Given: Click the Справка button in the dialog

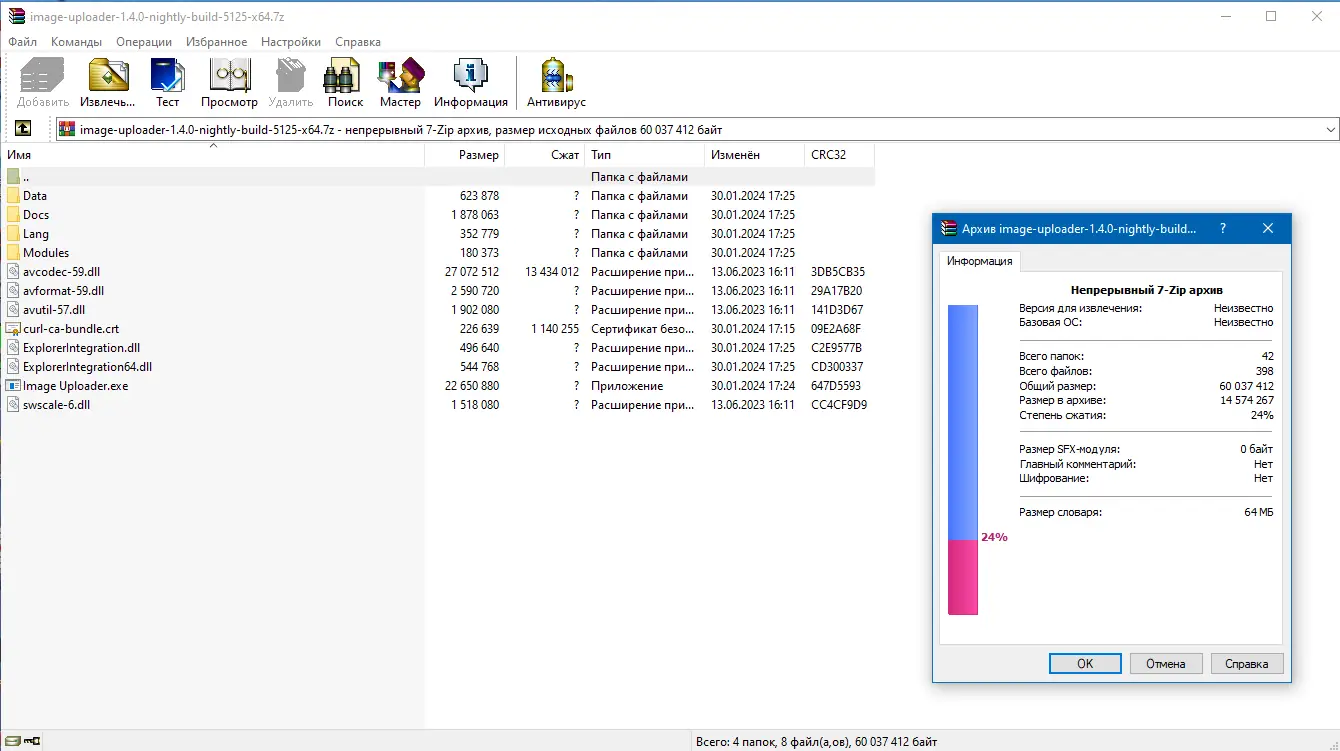Looking at the screenshot, I should click(1247, 663).
